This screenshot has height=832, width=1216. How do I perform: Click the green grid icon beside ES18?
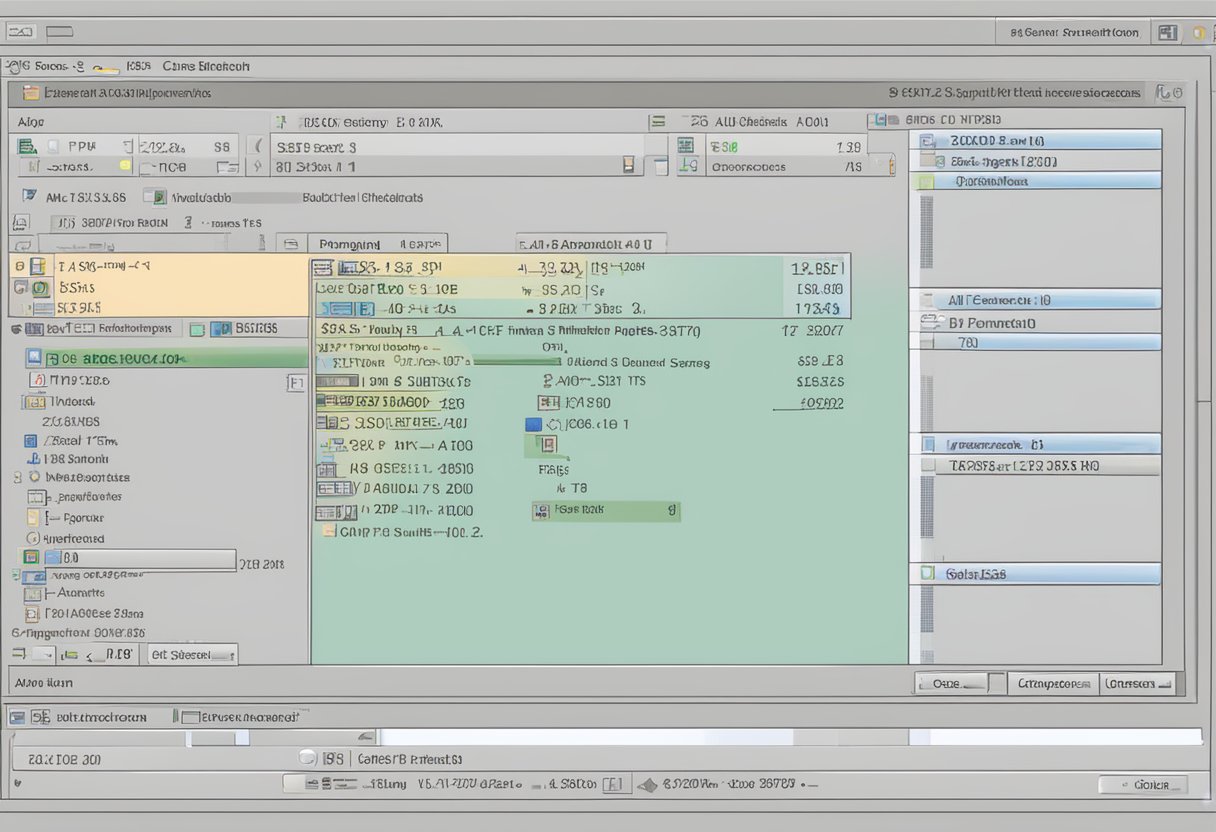tap(686, 146)
